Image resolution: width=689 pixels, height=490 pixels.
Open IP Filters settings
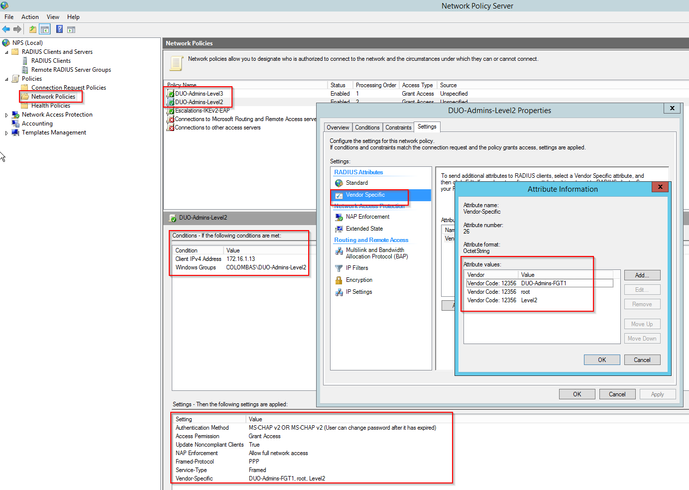358,267
